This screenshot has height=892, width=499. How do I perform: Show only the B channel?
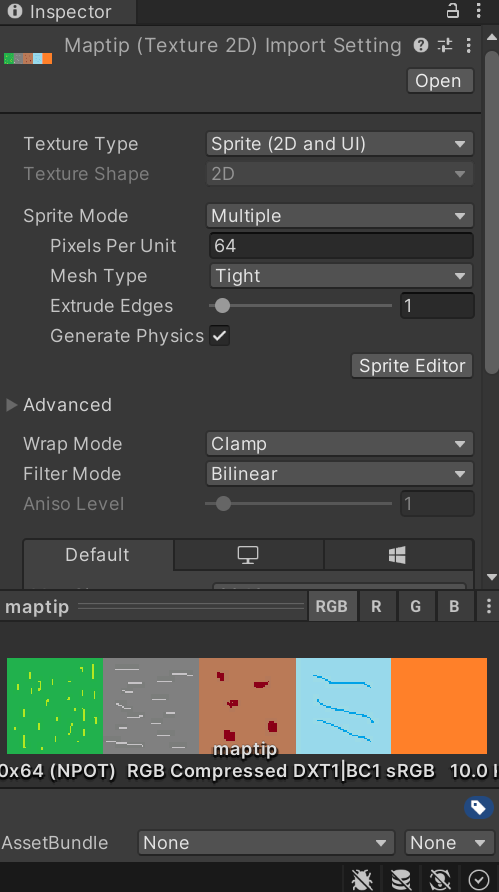pyautogui.click(x=454, y=606)
